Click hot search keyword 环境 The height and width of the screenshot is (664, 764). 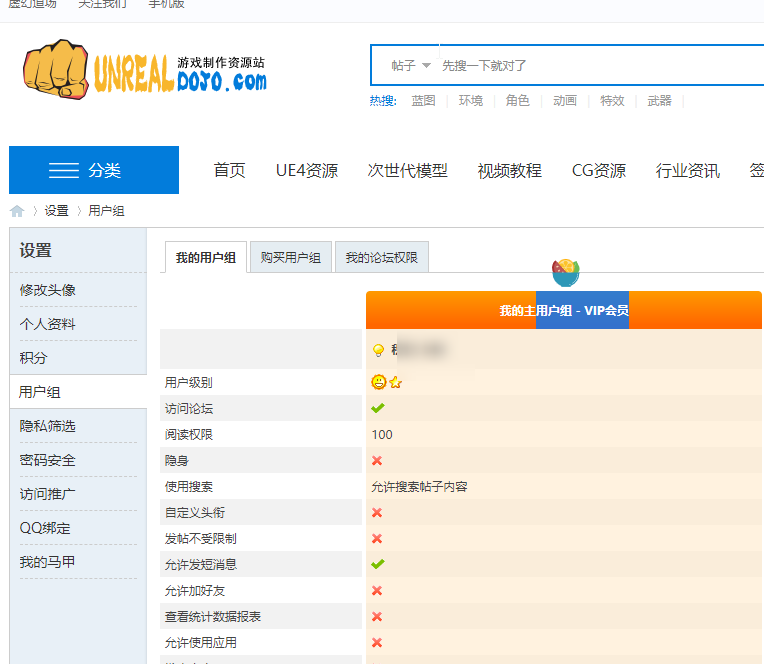coord(471,101)
